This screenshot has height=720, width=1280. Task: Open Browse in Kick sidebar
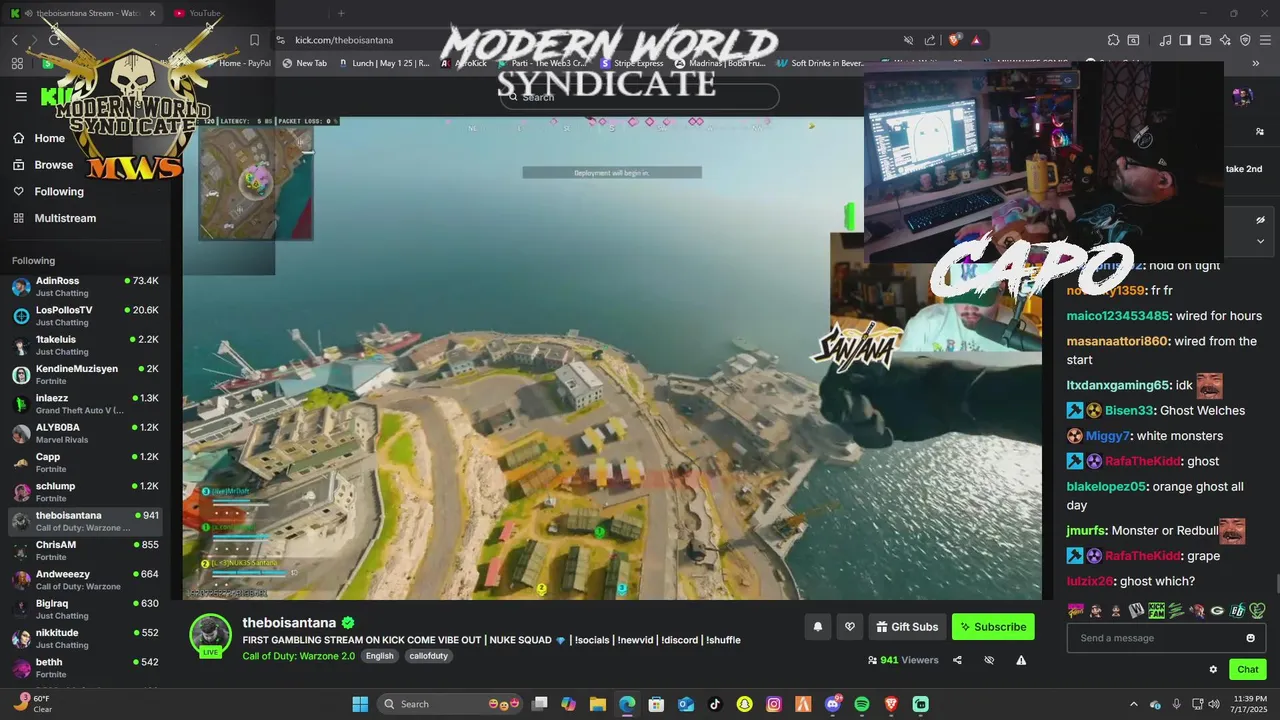[x=43, y=165]
